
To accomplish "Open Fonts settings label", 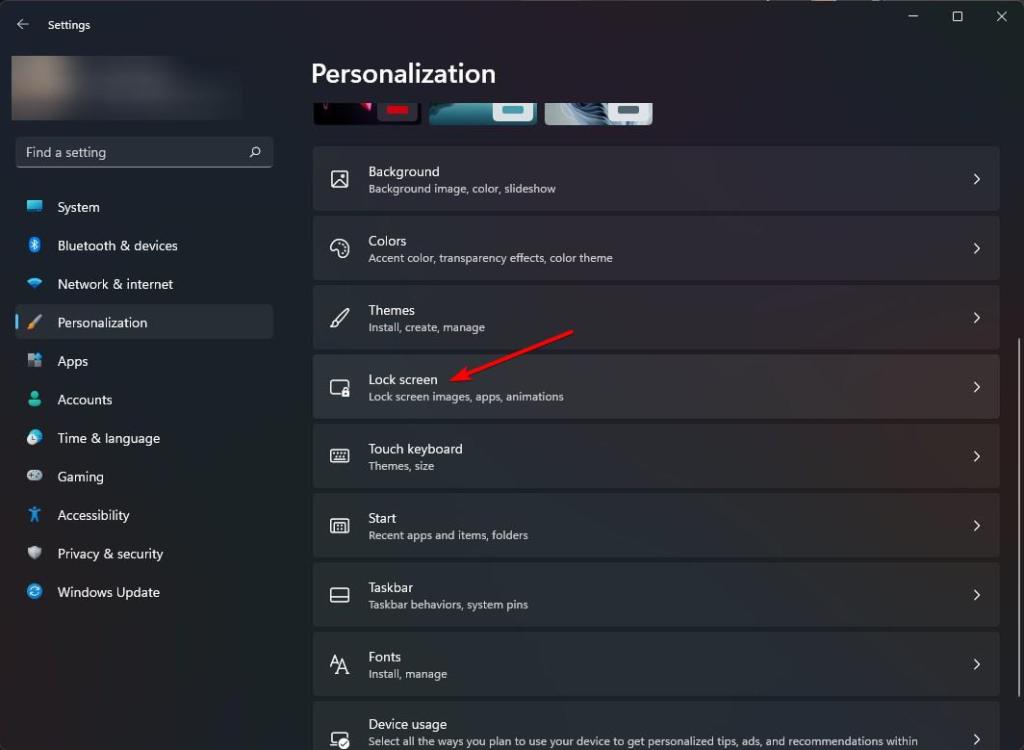I will click(385, 657).
